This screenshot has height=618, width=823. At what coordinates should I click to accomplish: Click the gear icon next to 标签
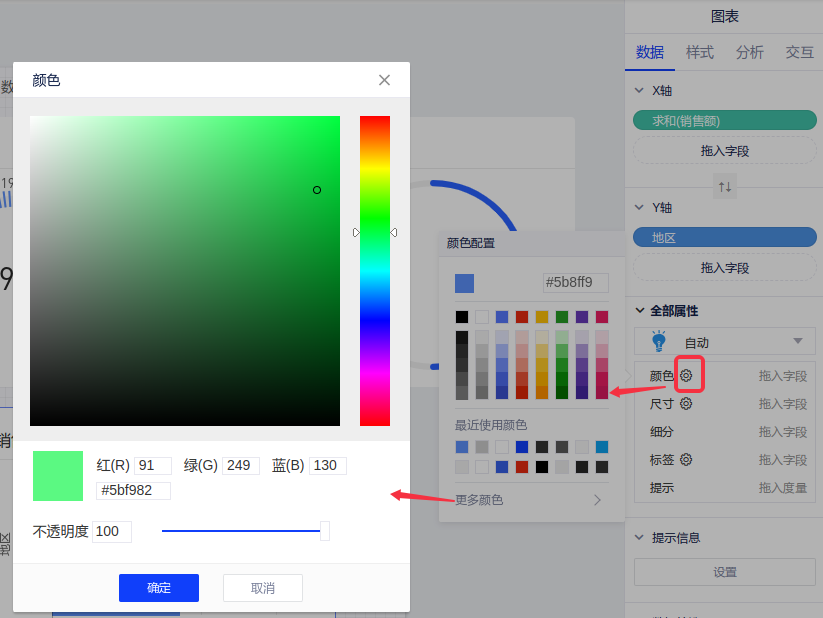click(x=686, y=460)
